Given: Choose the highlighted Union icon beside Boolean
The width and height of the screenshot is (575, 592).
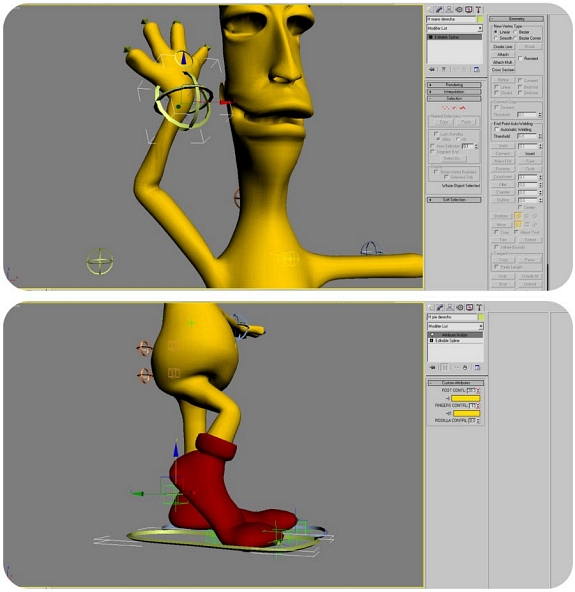Looking at the screenshot, I should (x=518, y=216).
